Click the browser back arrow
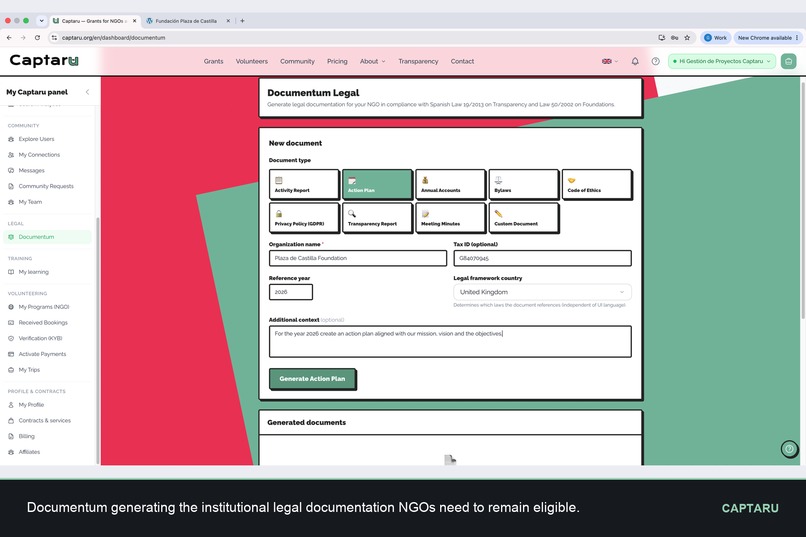 click(9, 38)
